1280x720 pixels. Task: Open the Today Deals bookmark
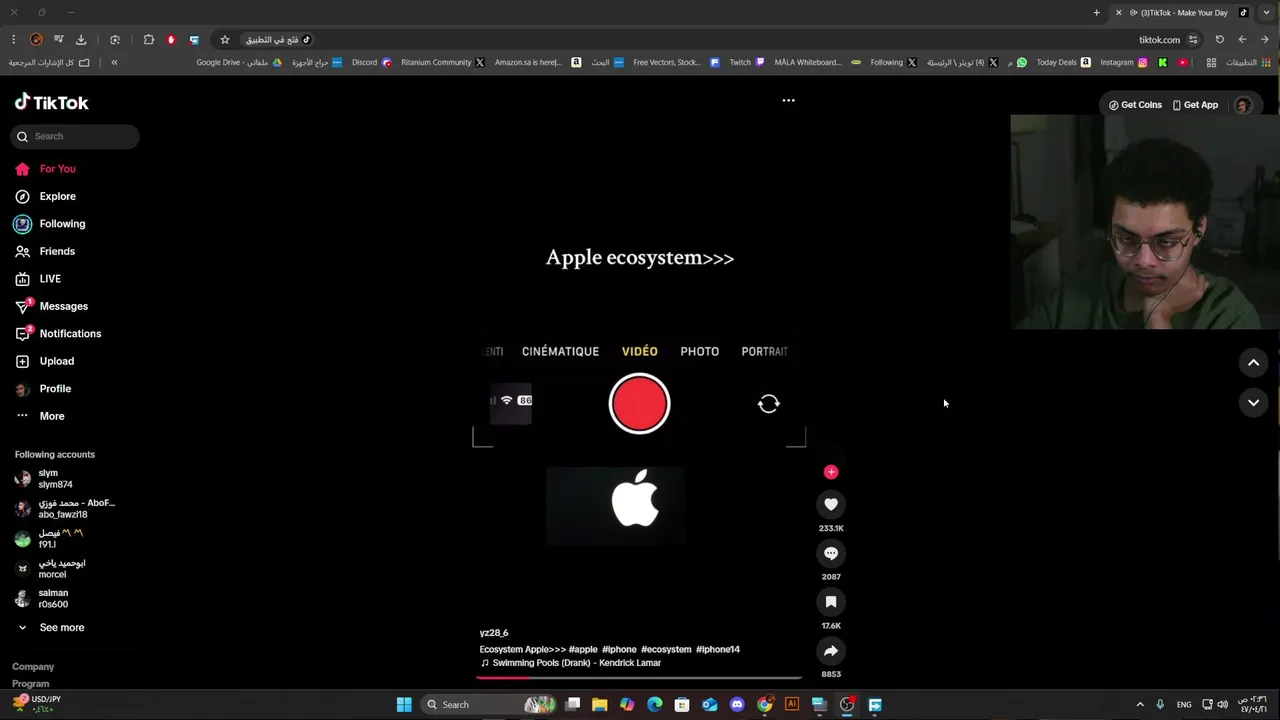[1063, 62]
